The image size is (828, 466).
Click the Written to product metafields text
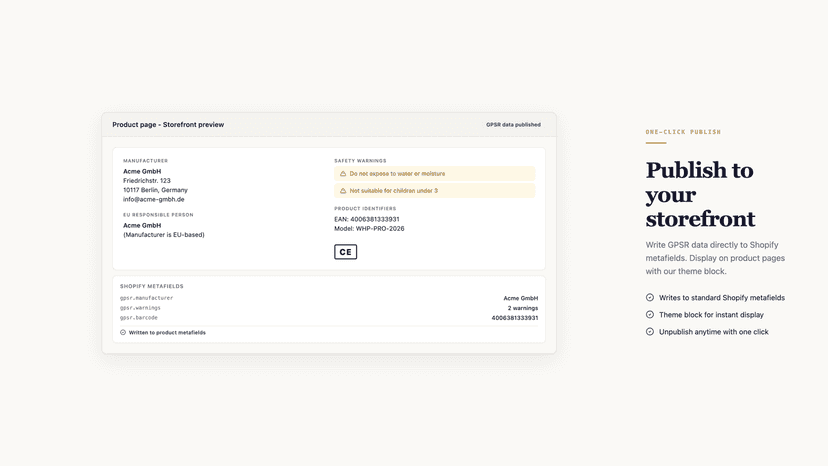167,332
